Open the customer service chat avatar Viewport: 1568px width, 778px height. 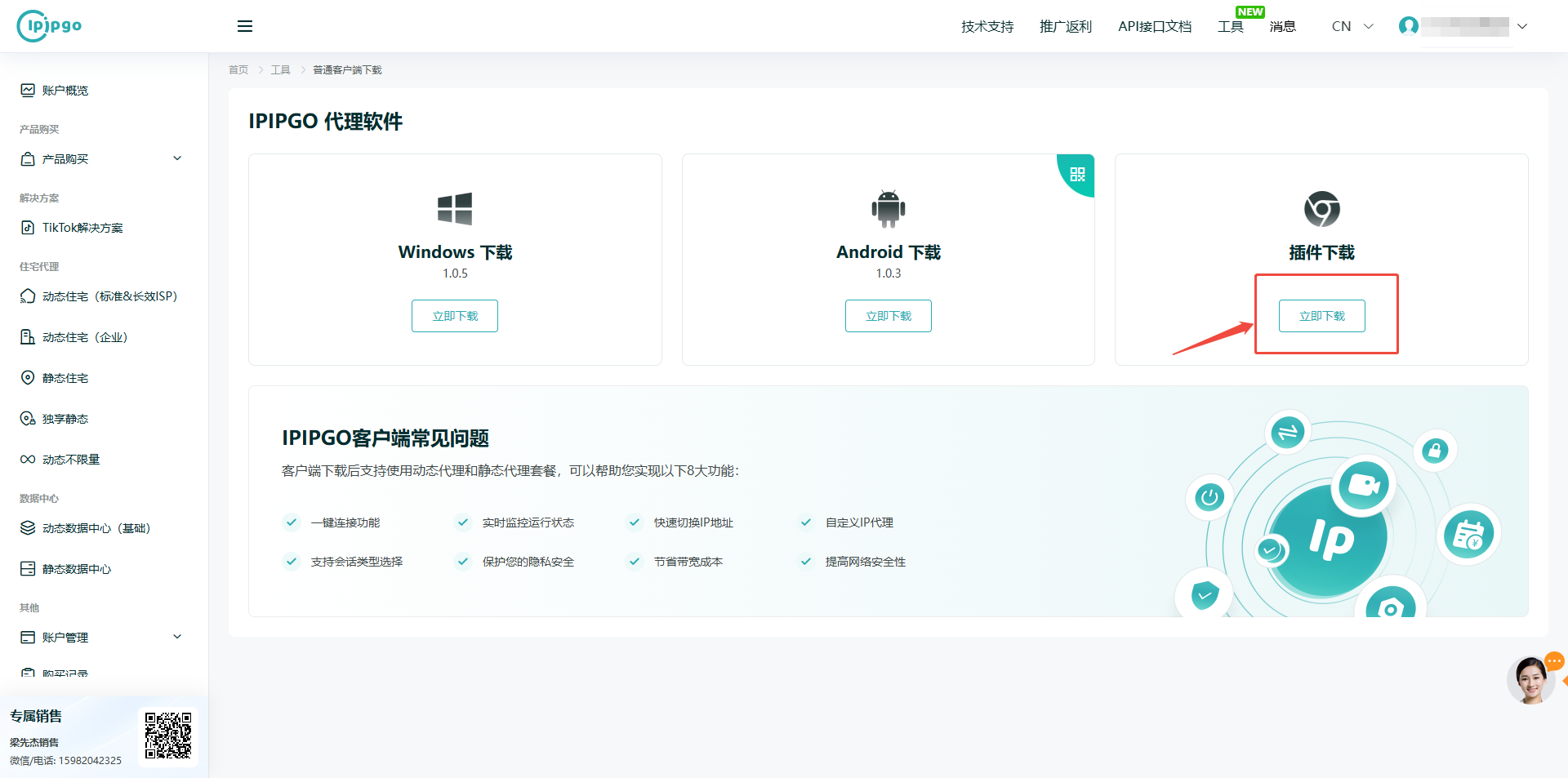(x=1530, y=679)
